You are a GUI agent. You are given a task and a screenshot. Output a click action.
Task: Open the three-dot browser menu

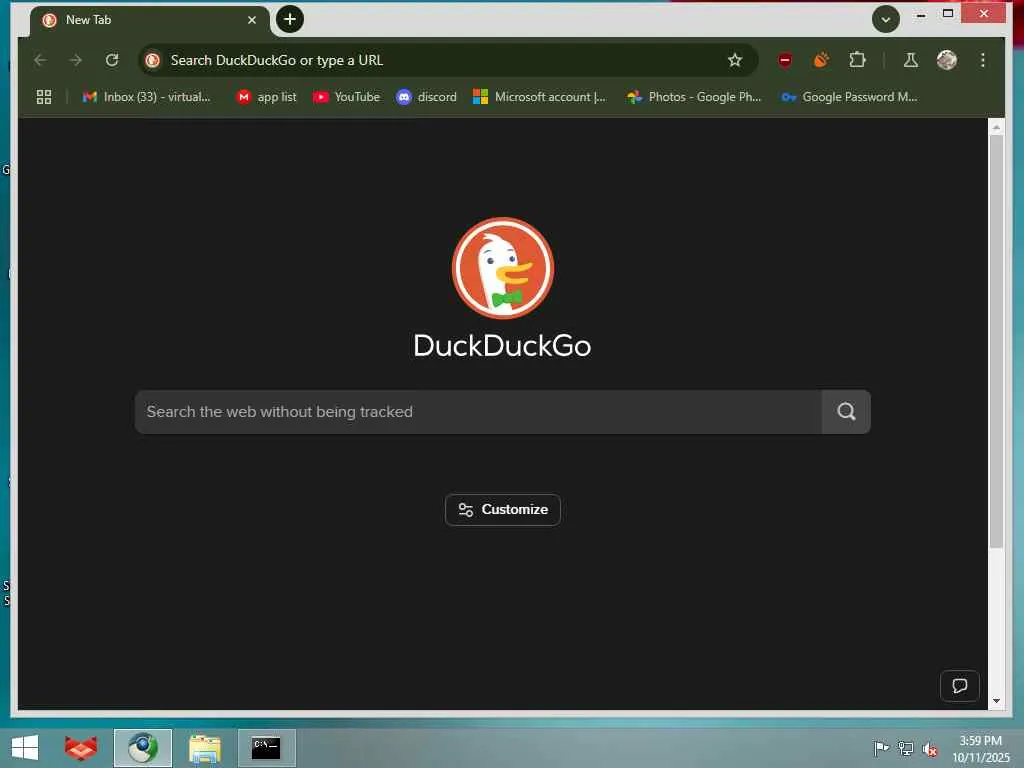pos(982,60)
